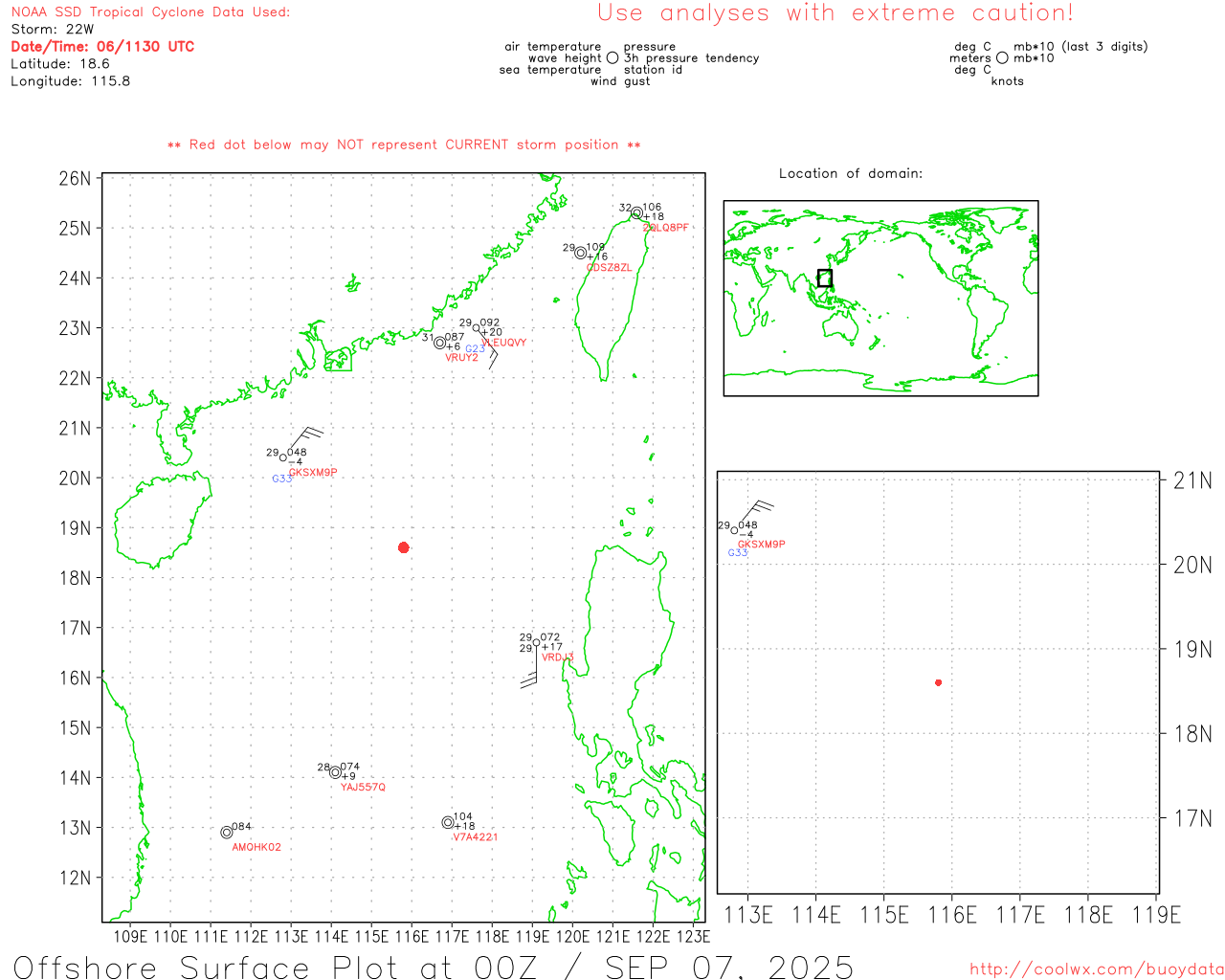Click the 'Location of domain:' caption

point(851,173)
